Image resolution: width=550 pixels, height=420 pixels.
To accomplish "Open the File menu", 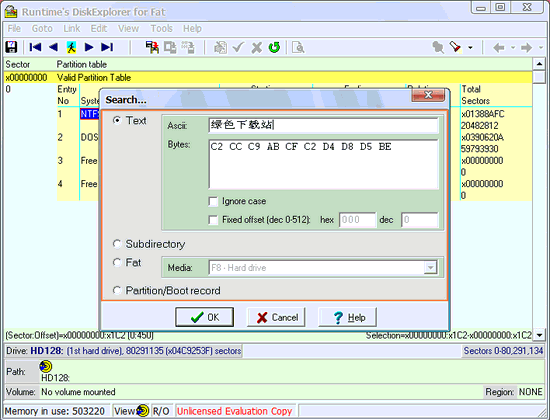I will click(x=14, y=28).
